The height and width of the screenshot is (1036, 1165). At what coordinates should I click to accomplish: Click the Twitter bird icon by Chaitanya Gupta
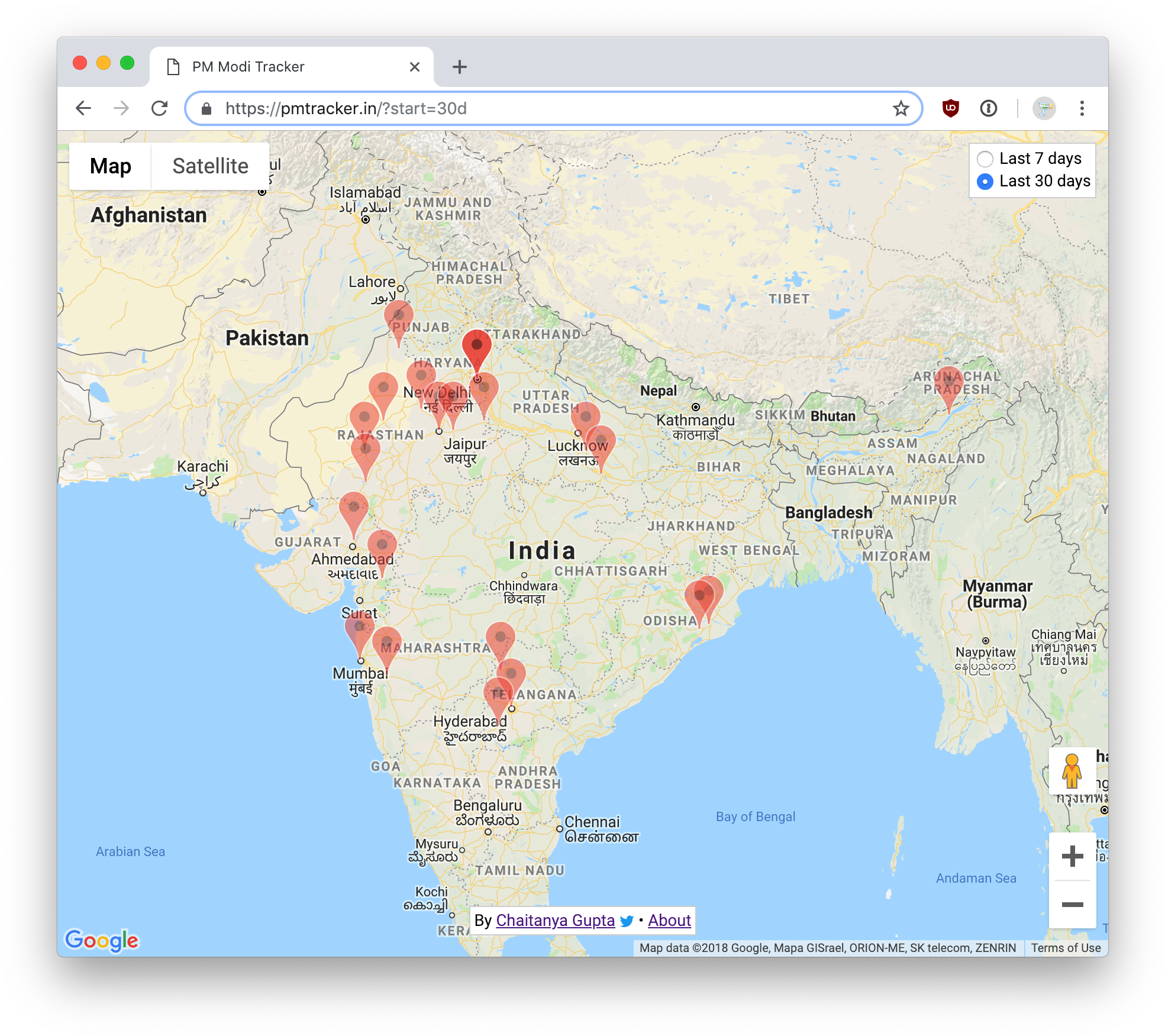click(627, 921)
